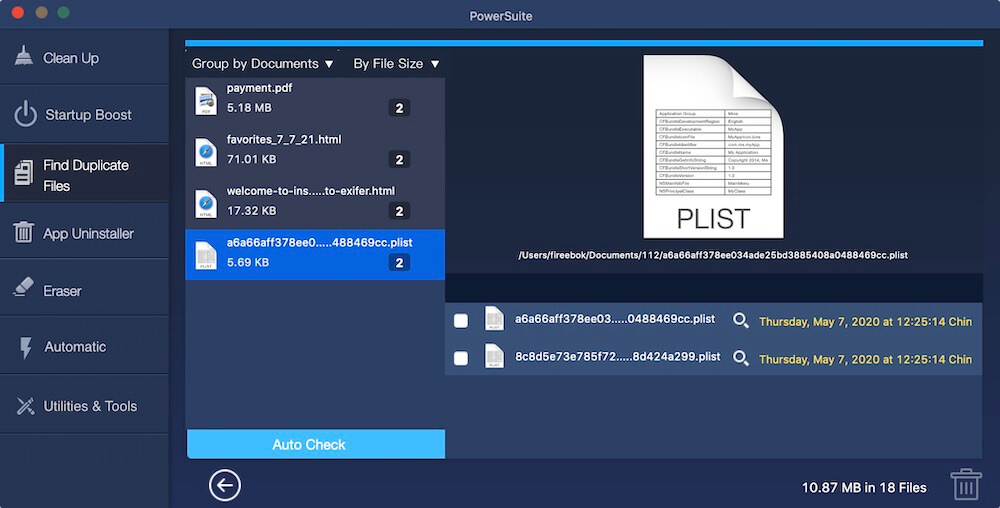The width and height of the screenshot is (1000, 508).
Task: Click the file path below preview
Action: (713, 255)
